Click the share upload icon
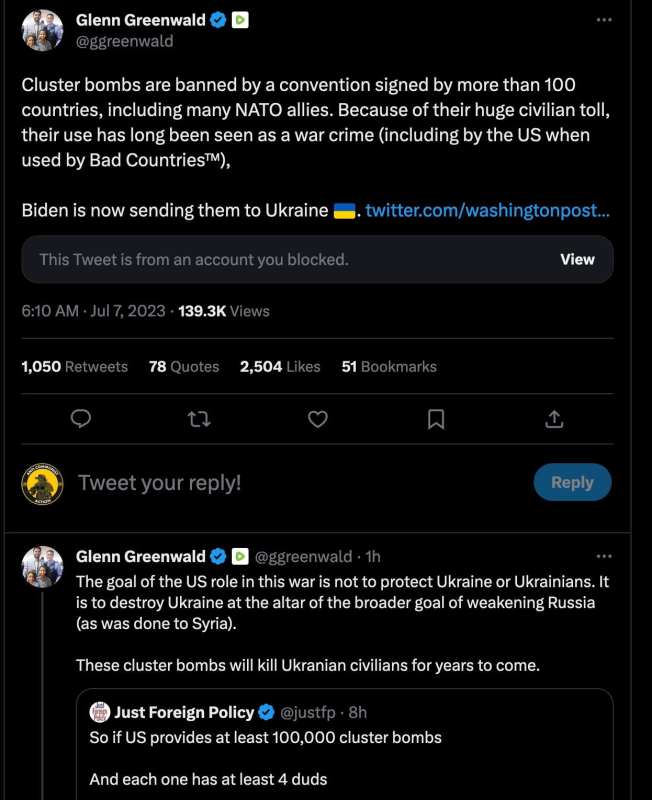Screen dimensions: 652x800 555,419
